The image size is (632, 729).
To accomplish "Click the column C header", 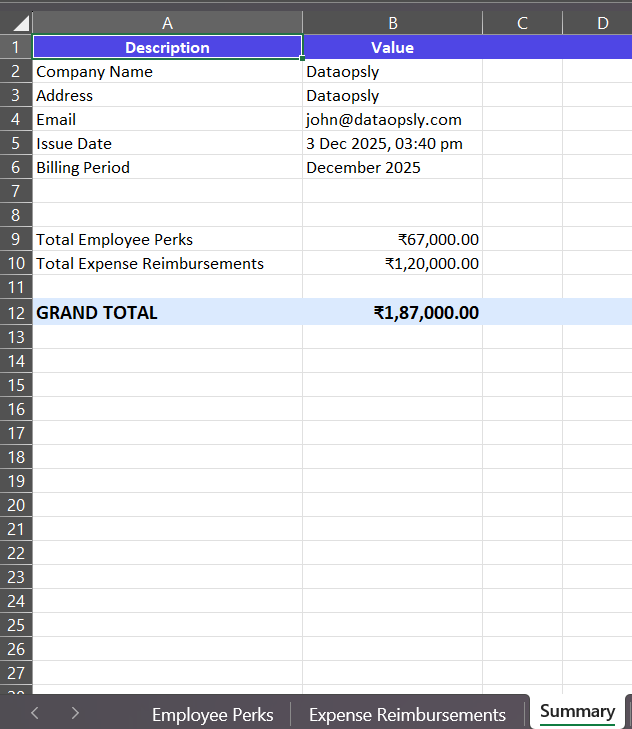I will coord(522,23).
